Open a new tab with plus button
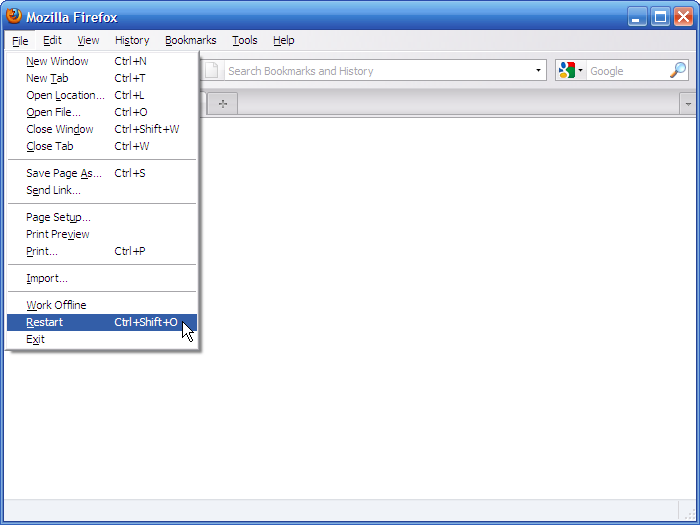This screenshot has width=700, height=525. 223,104
